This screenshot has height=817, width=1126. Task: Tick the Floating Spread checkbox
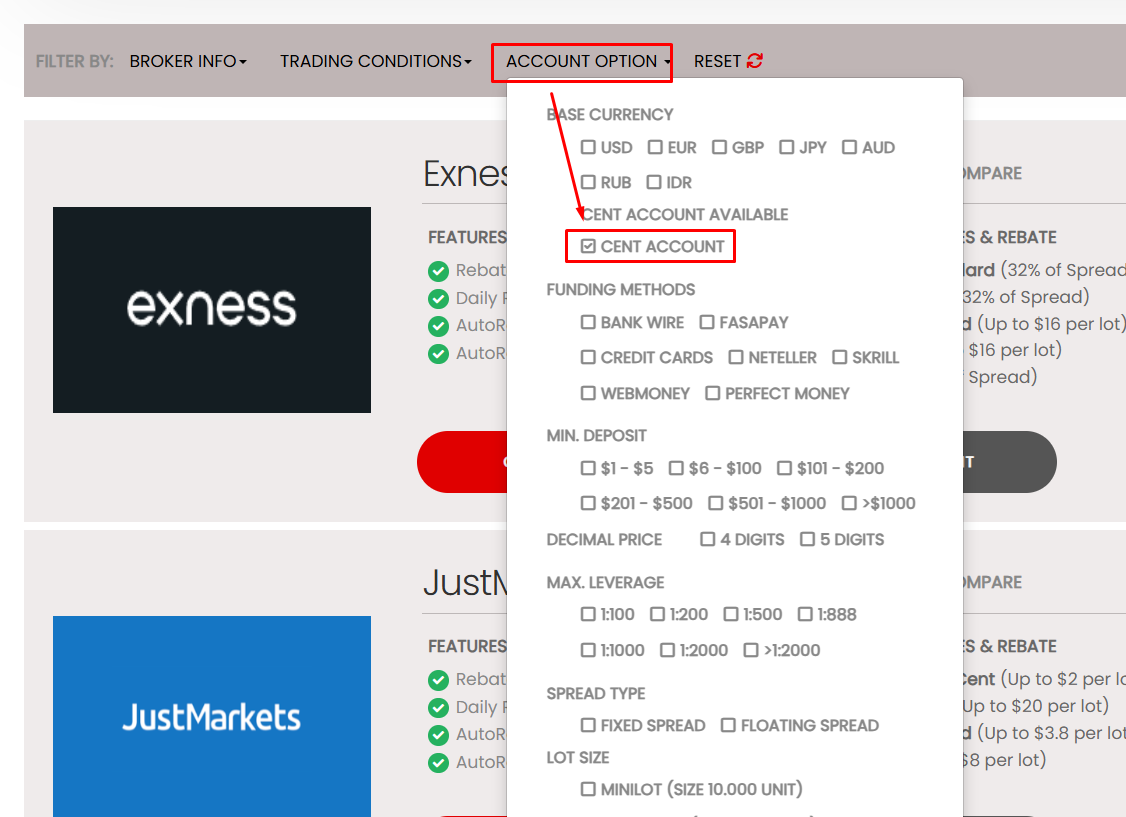click(728, 725)
